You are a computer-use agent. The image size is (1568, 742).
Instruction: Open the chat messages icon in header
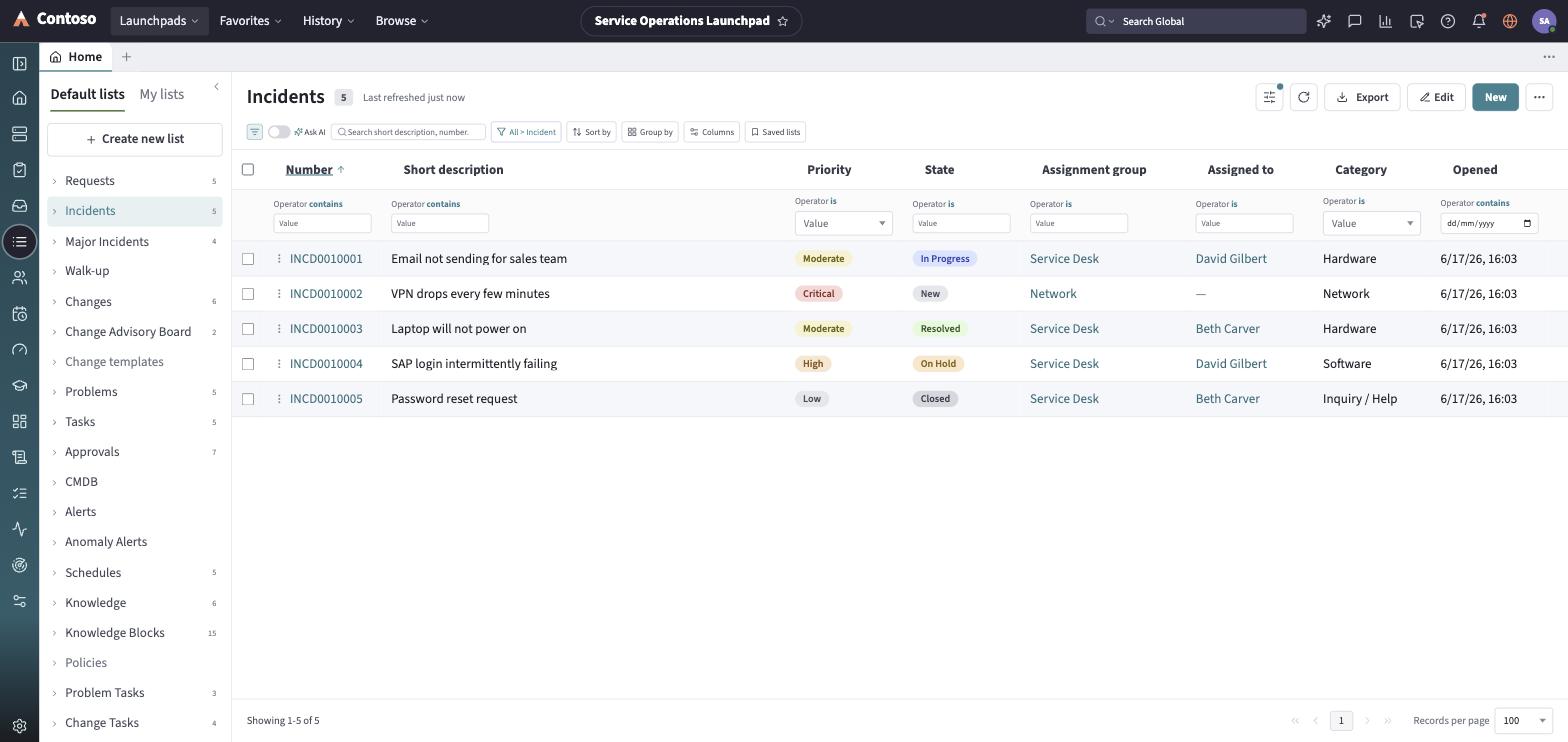[1355, 21]
